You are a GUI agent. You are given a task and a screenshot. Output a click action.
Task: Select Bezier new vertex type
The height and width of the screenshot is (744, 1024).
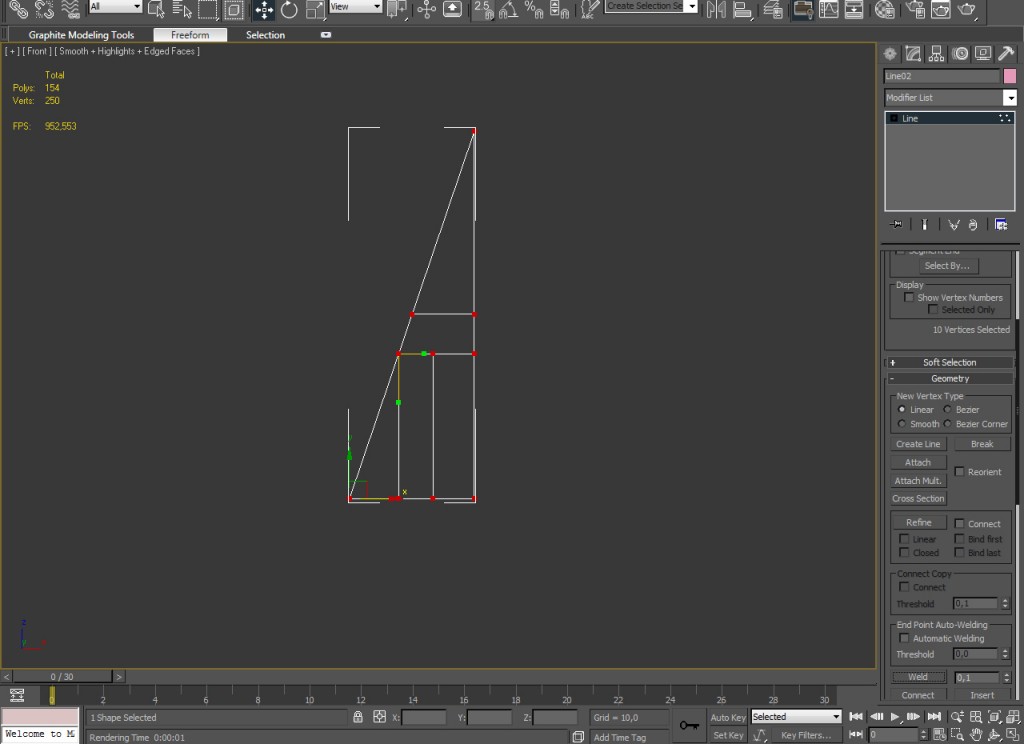pyautogui.click(x=947, y=410)
